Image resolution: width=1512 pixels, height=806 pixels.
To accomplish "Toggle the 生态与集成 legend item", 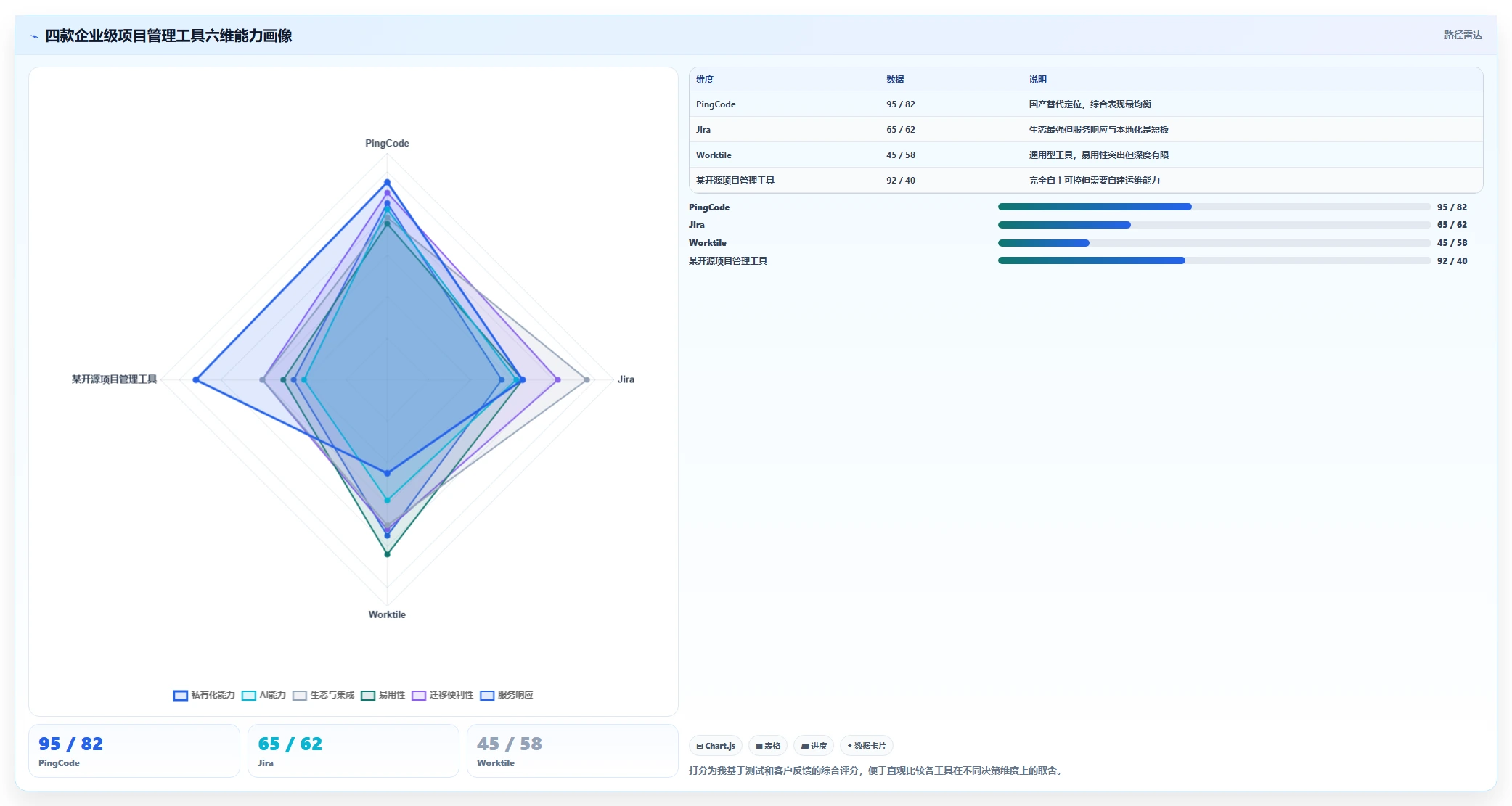I will coord(323,695).
